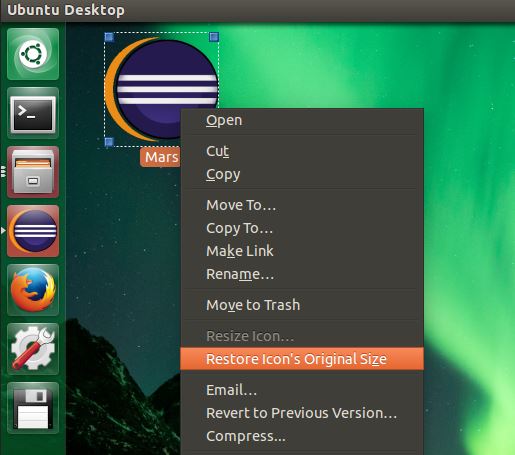This screenshot has height=455, width=515.
Task: Click the top-left resize handle of Mars icon
Action: click(109, 37)
